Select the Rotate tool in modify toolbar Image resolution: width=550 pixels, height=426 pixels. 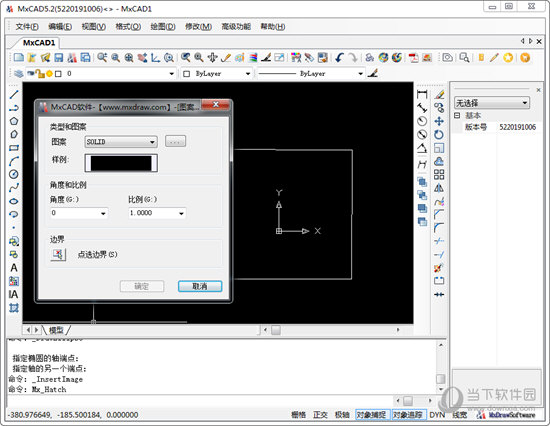coord(439,134)
